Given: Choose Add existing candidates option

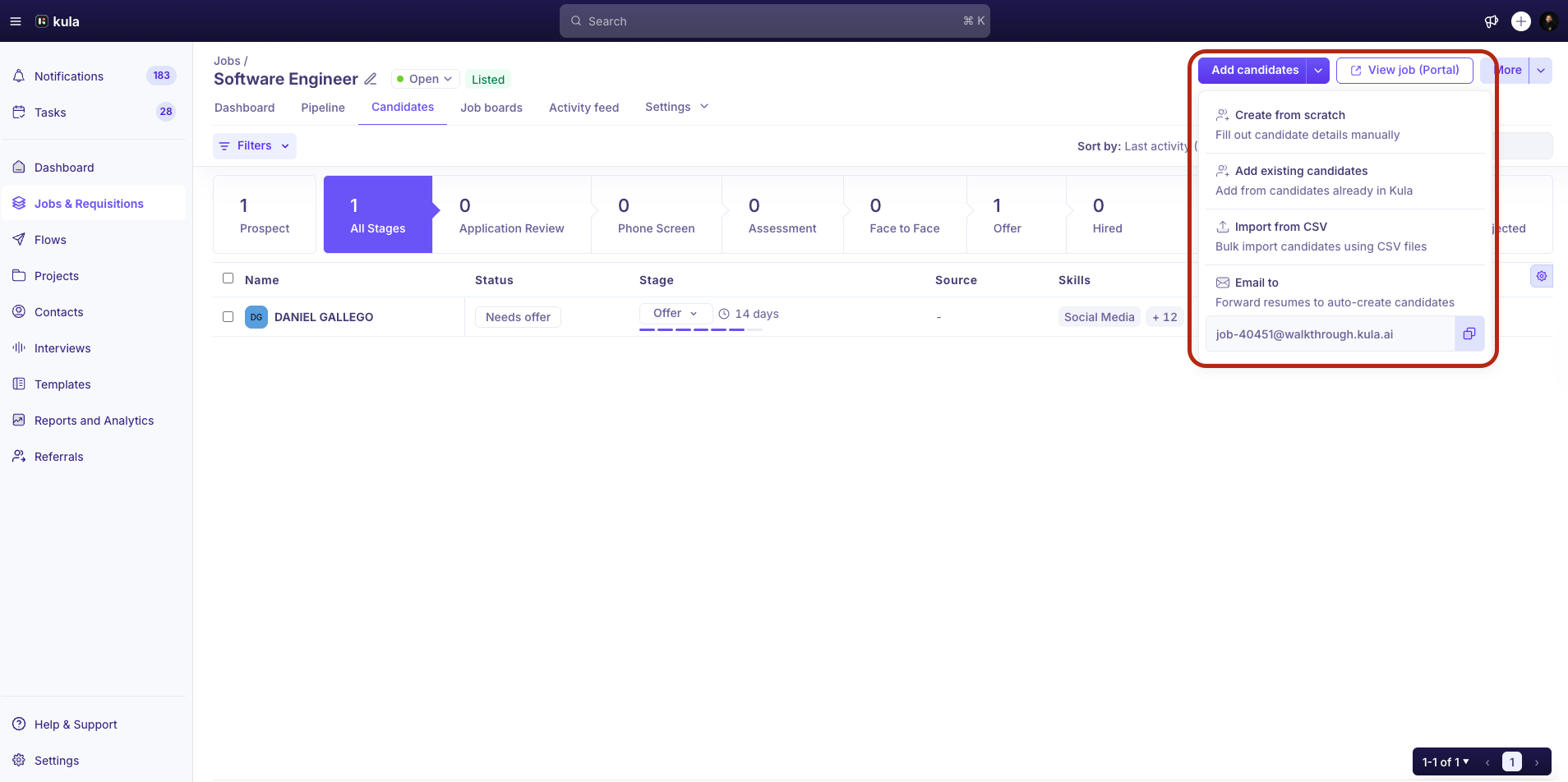Looking at the screenshot, I should [x=1345, y=181].
